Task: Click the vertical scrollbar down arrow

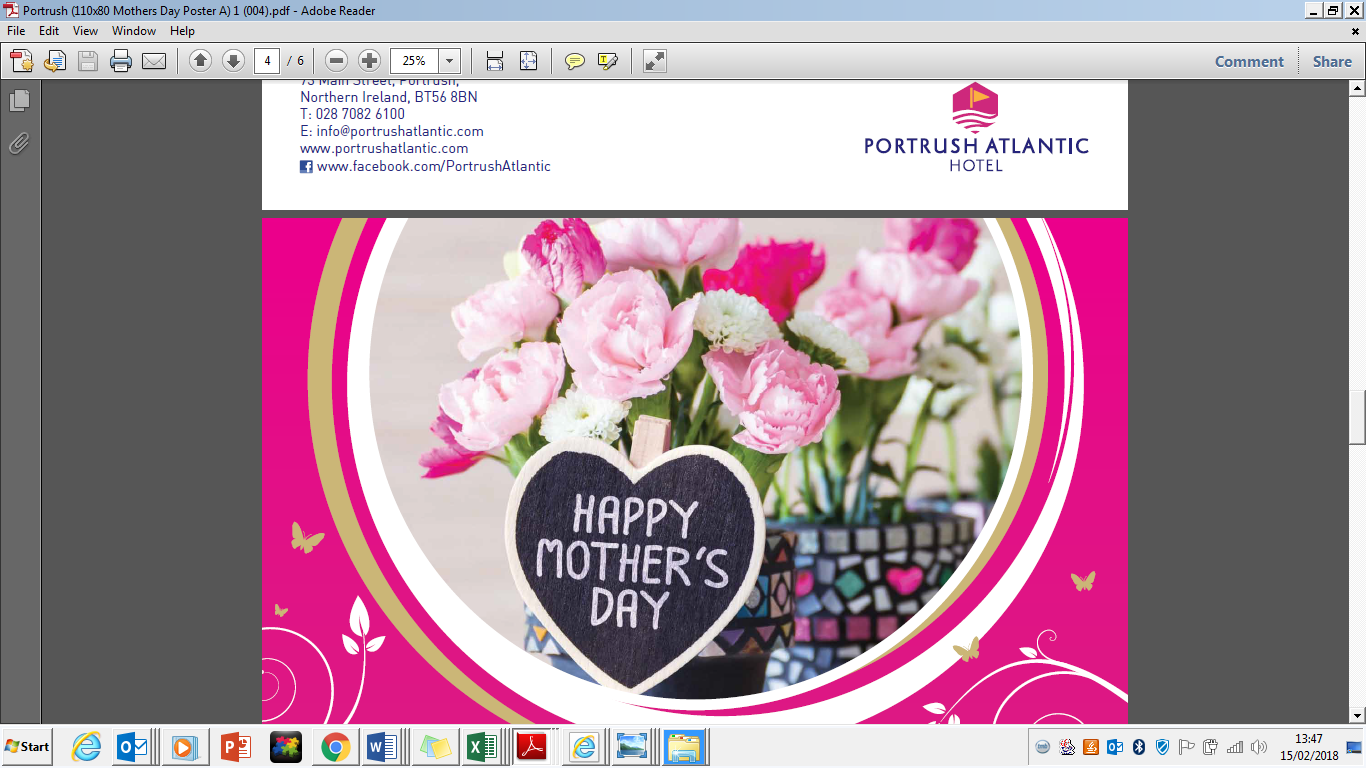Action: [x=1357, y=715]
